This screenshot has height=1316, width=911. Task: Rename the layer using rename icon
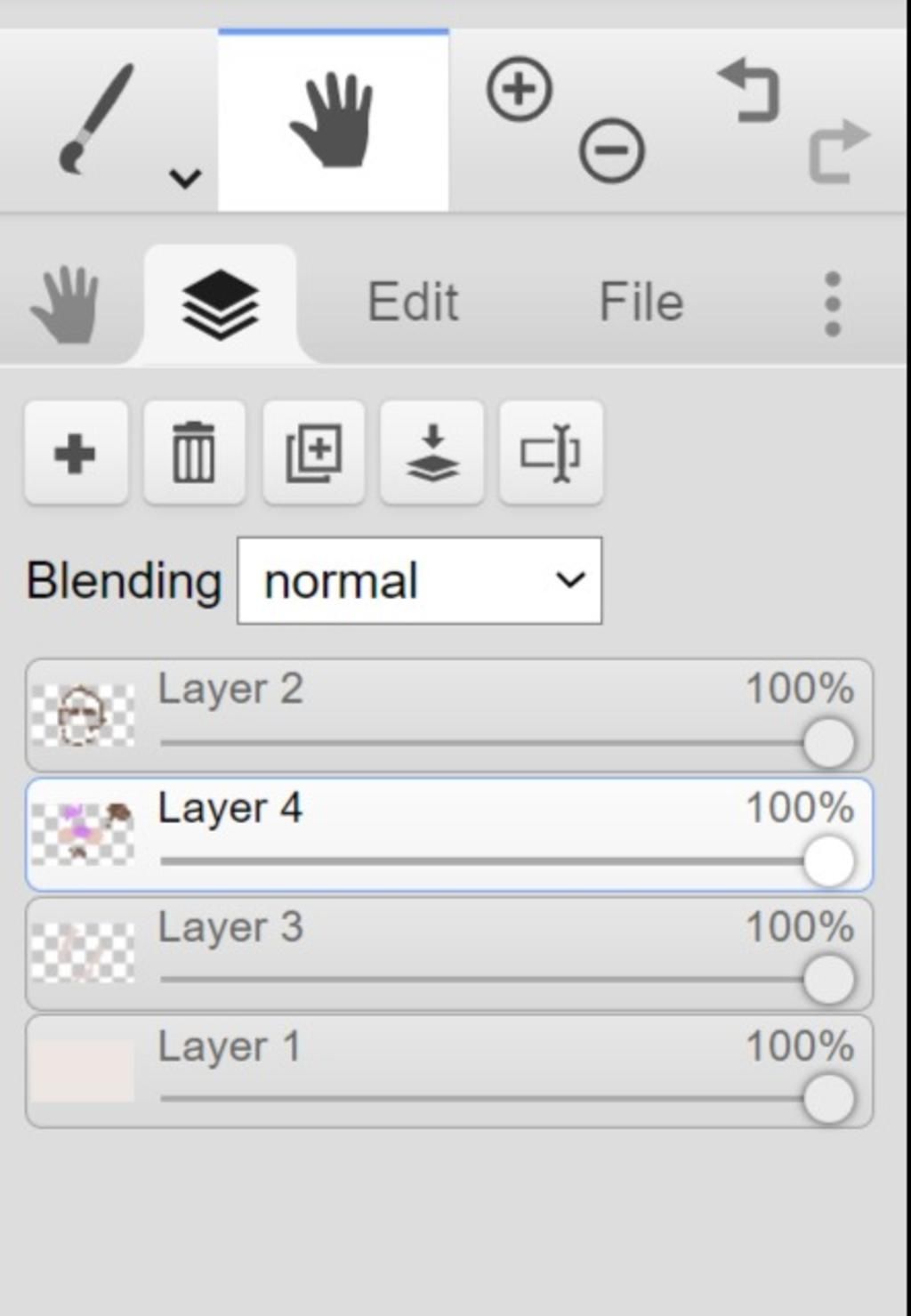[x=551, y=453]
